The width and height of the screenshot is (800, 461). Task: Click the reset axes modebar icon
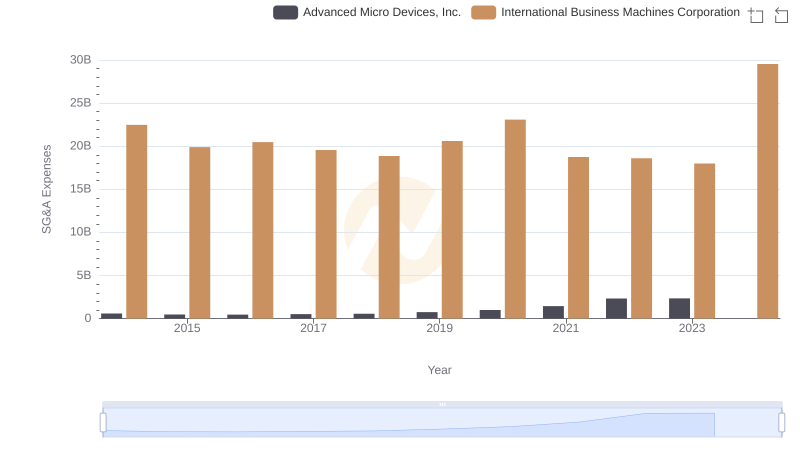point(781,15)
